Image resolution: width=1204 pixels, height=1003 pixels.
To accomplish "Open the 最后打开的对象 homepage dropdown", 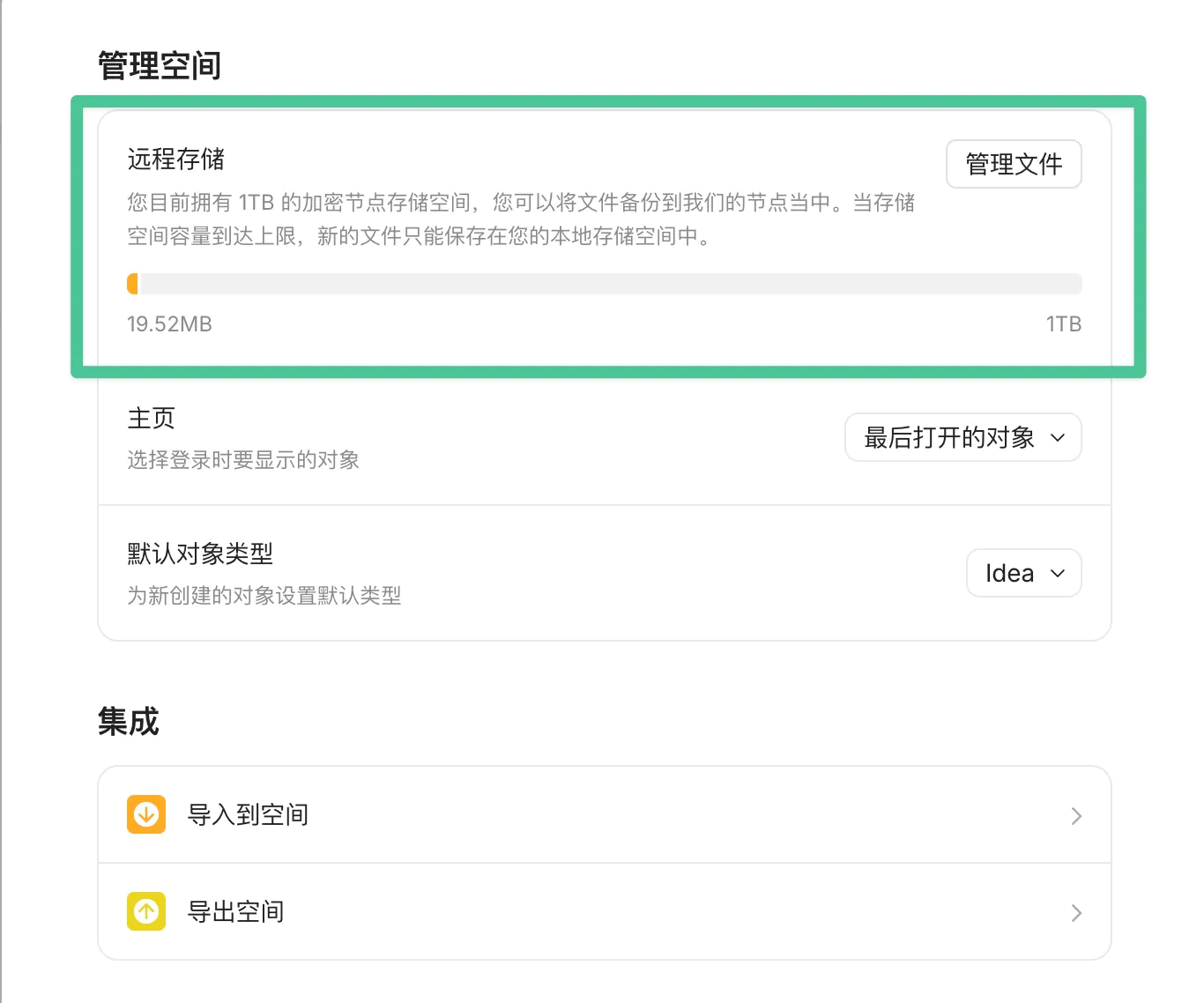I will (x=962, y=437).
